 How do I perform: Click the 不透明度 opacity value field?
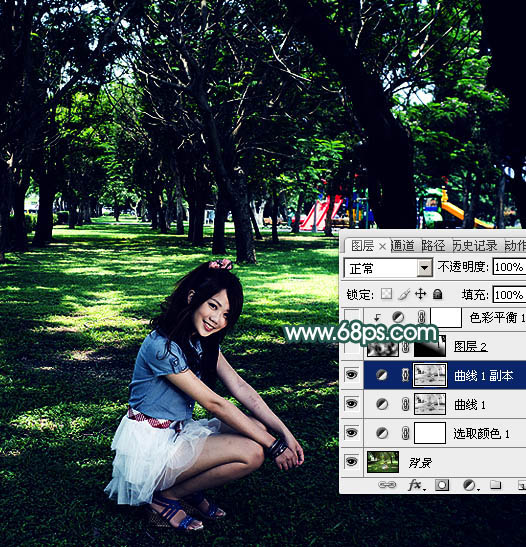(x=509, y=267)
